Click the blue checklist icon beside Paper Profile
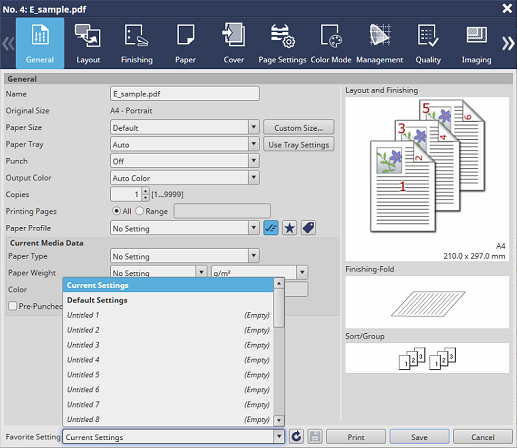517x448 pixels. click(271, 228)
